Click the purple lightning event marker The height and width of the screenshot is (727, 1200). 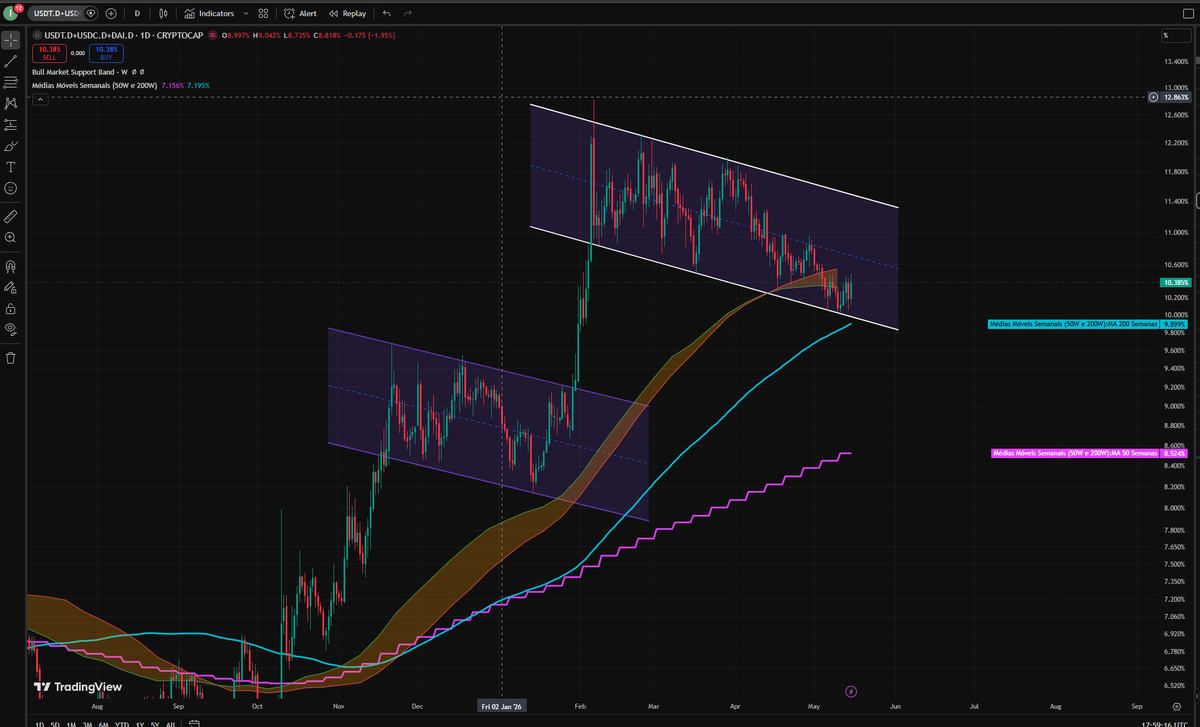click(851, 690)
